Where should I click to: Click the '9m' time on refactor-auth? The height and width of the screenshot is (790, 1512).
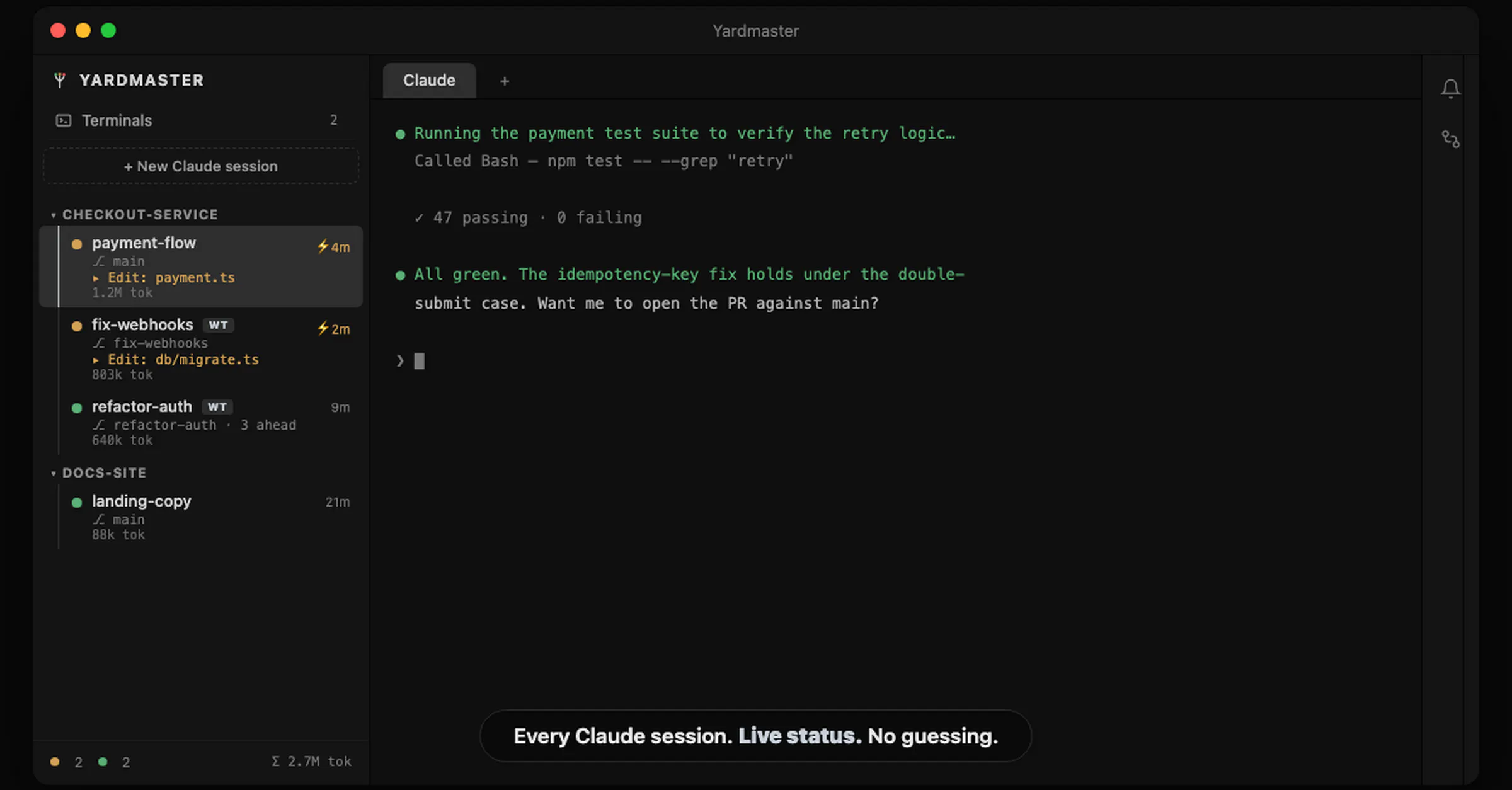tap(340, 408)
